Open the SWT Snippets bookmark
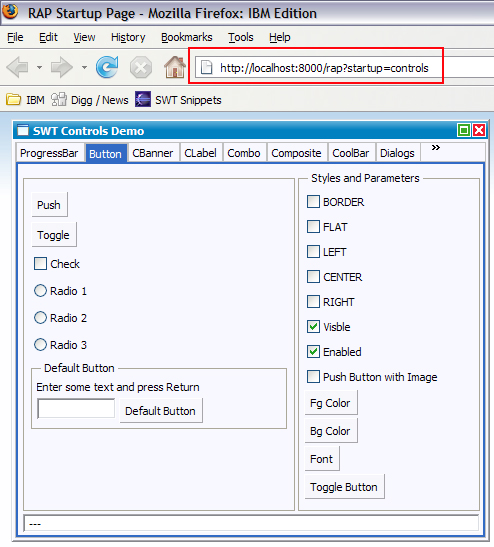 coord(178,100)
